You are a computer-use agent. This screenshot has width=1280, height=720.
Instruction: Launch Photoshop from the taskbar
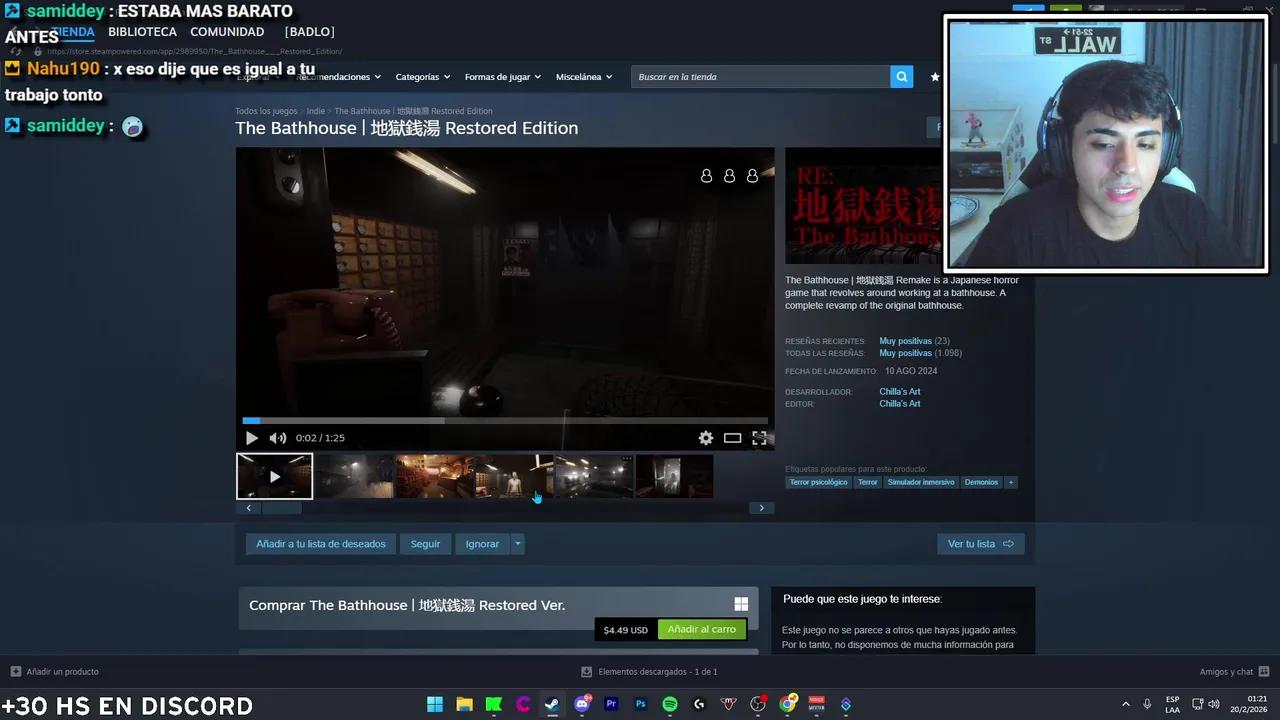pos(640,704)
